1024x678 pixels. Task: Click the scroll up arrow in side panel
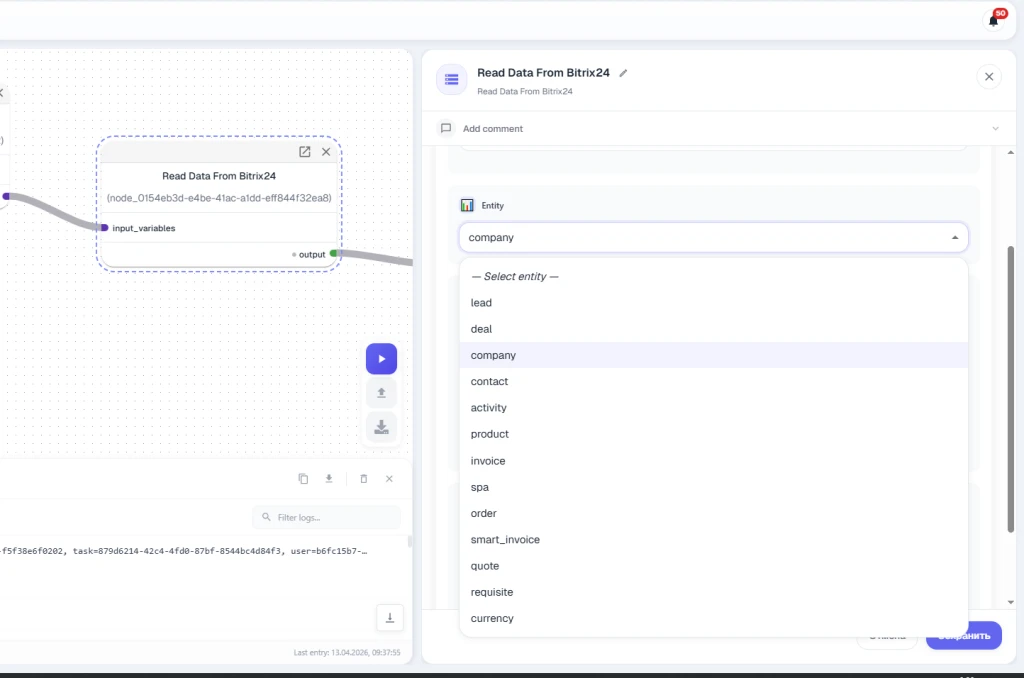(1010, 153)
